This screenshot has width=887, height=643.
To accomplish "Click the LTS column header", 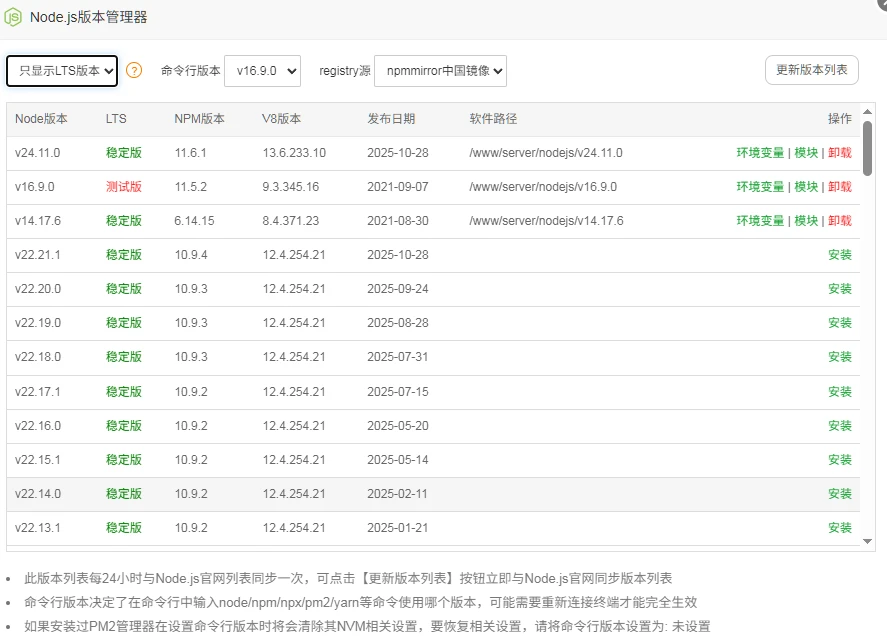I will (x=116, y=119).
